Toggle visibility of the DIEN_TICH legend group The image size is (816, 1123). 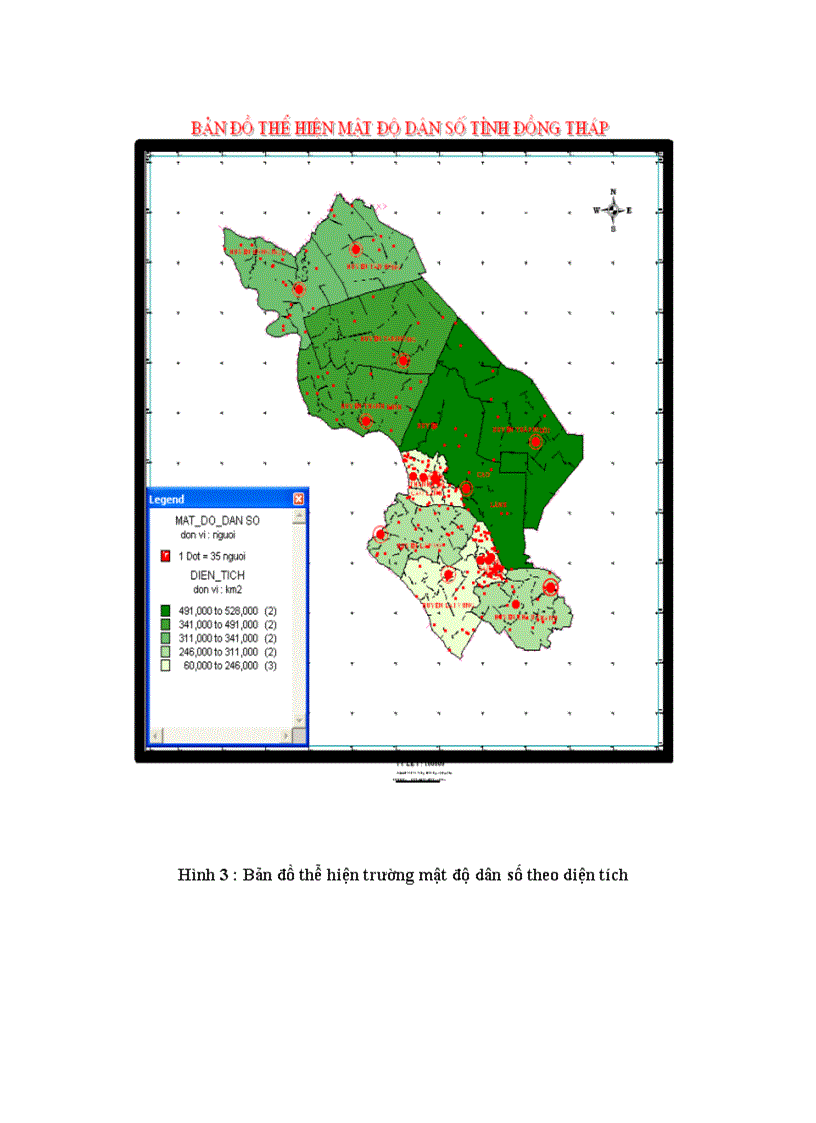[x=217, y=575]
